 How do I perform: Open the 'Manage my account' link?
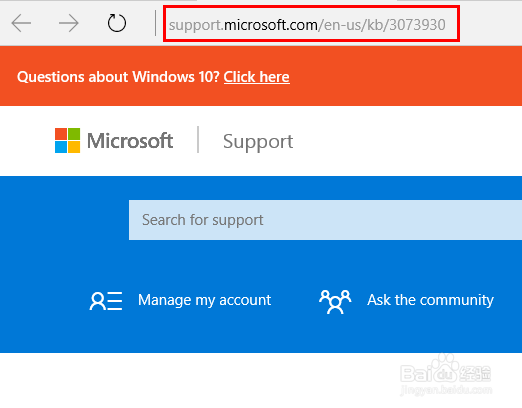click(204, 300)
